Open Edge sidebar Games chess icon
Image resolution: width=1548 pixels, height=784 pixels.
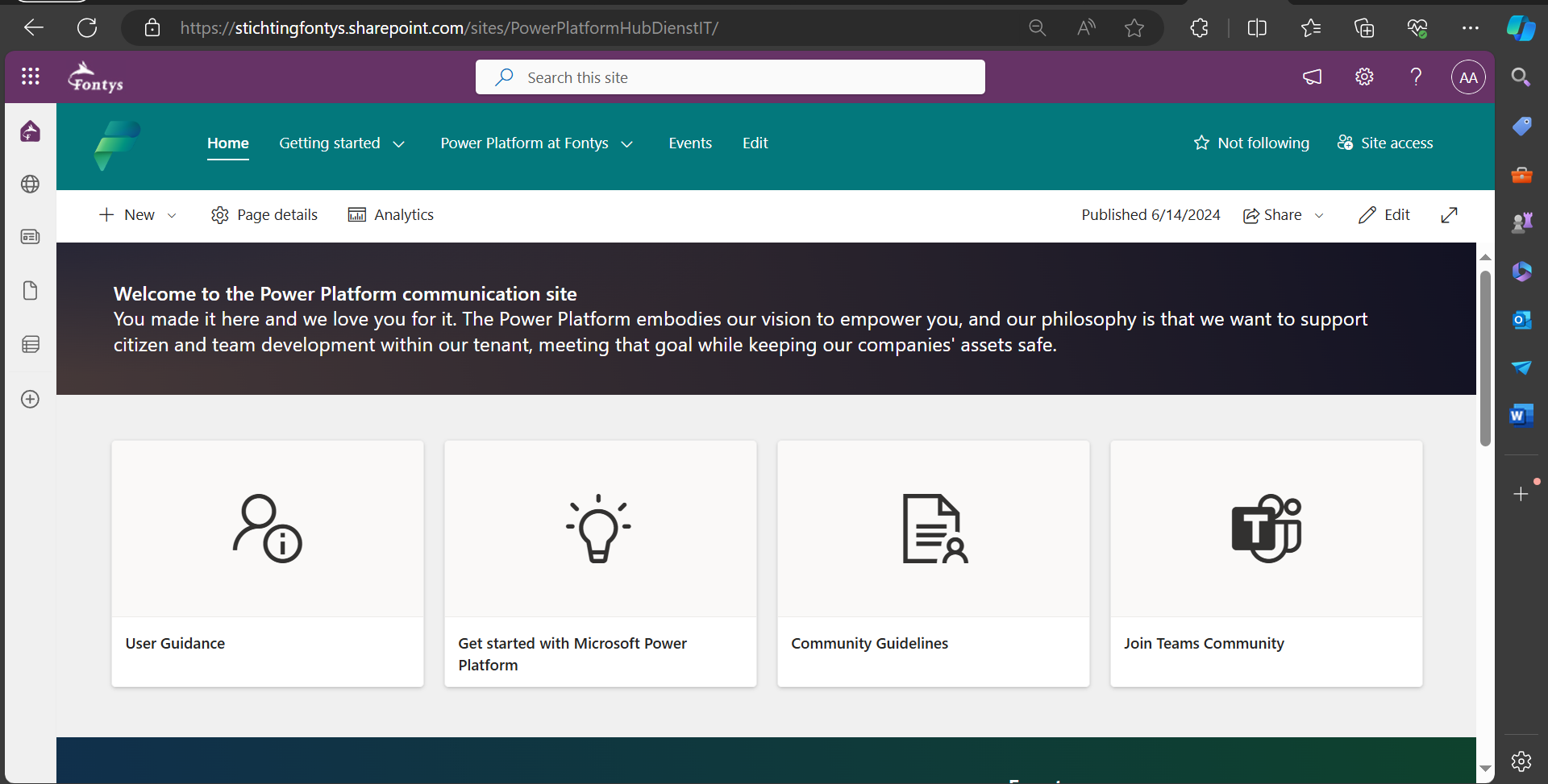click(1521, 222)
